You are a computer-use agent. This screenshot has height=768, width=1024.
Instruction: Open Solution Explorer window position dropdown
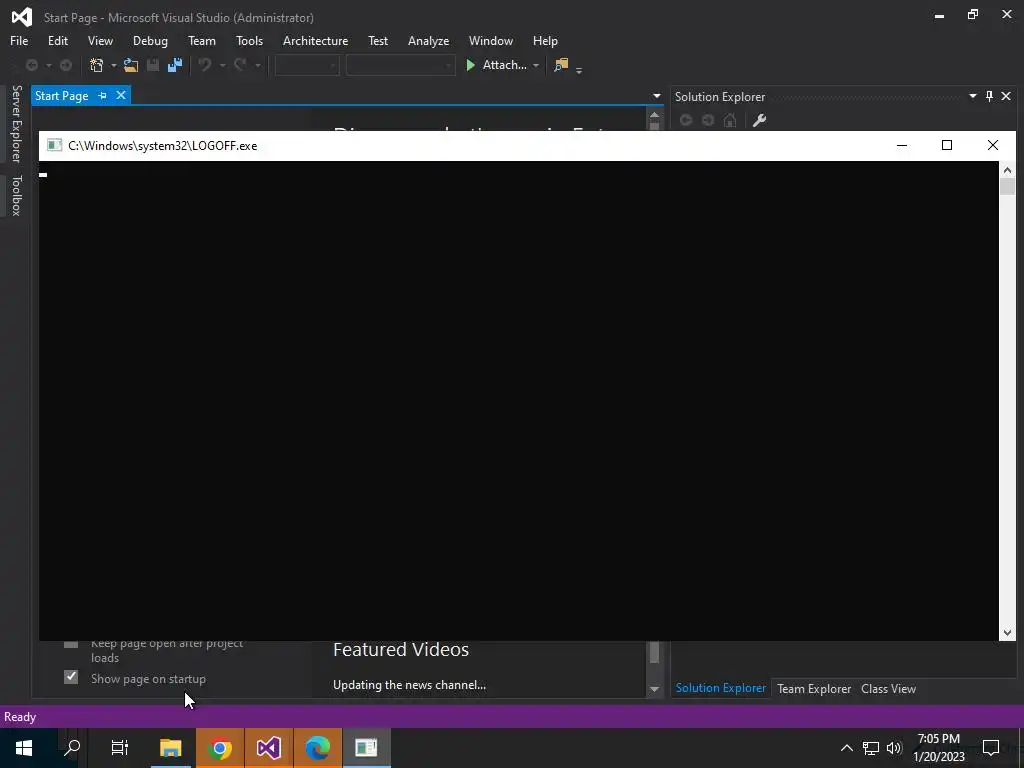[972, 96]
